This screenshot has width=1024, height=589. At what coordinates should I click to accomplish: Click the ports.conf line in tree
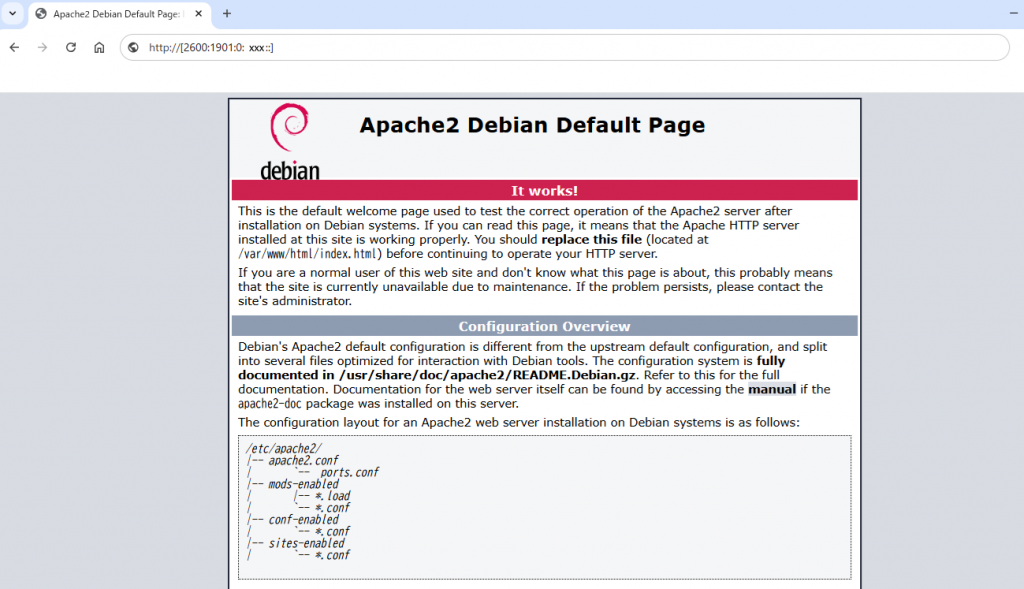pyautogui.click(x=349, y=472)
